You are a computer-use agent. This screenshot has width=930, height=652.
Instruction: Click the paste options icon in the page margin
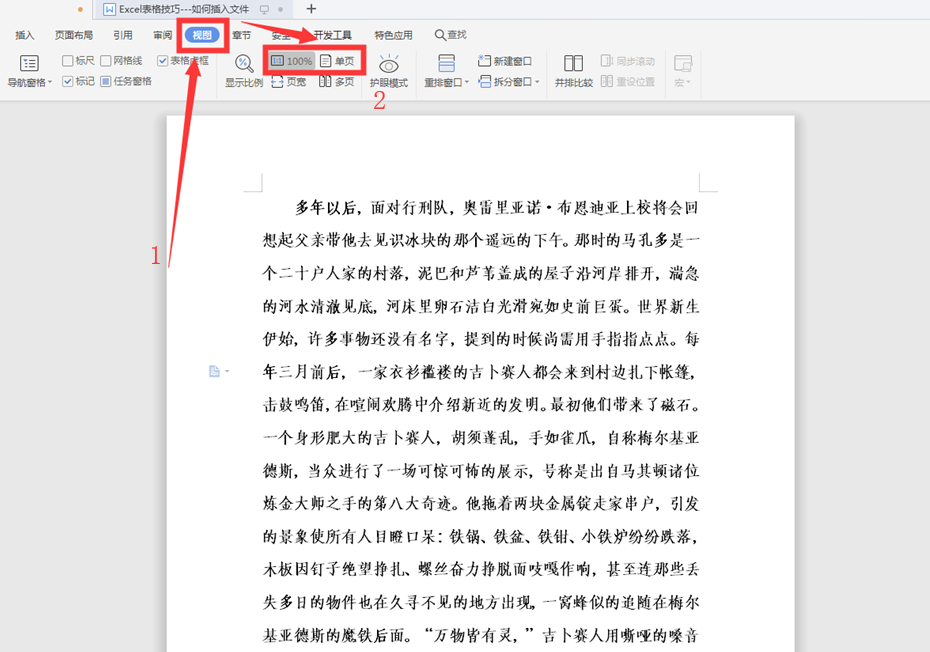[215, 371]
